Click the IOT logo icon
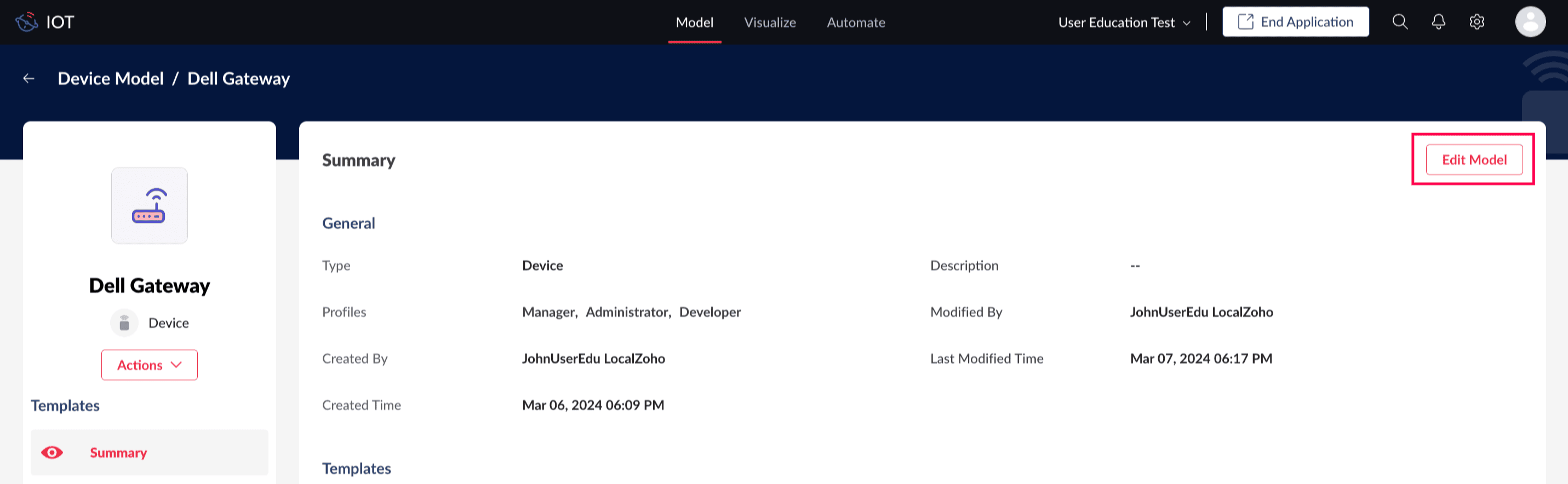1568x484 pixels. [x=27, y=22]
